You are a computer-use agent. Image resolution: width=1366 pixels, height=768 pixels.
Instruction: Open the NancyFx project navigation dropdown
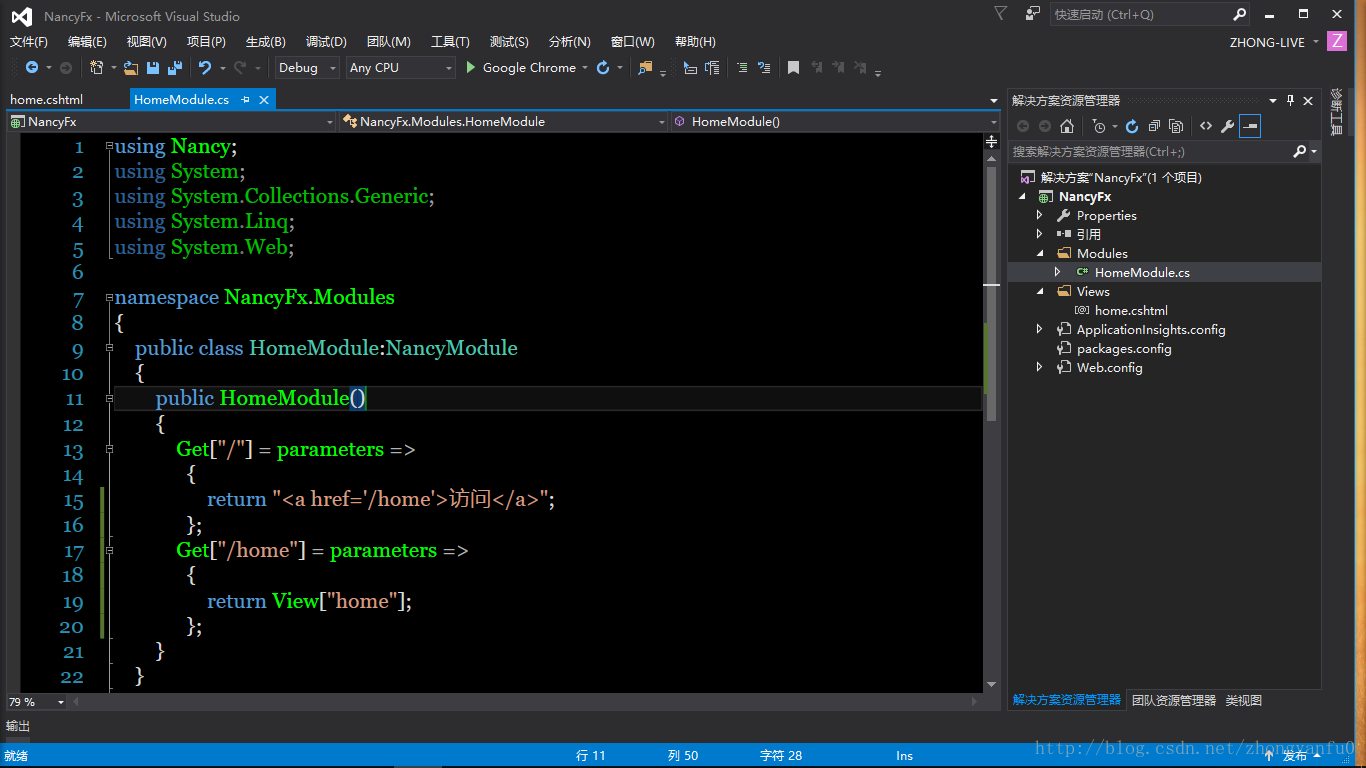click(171, 121)
